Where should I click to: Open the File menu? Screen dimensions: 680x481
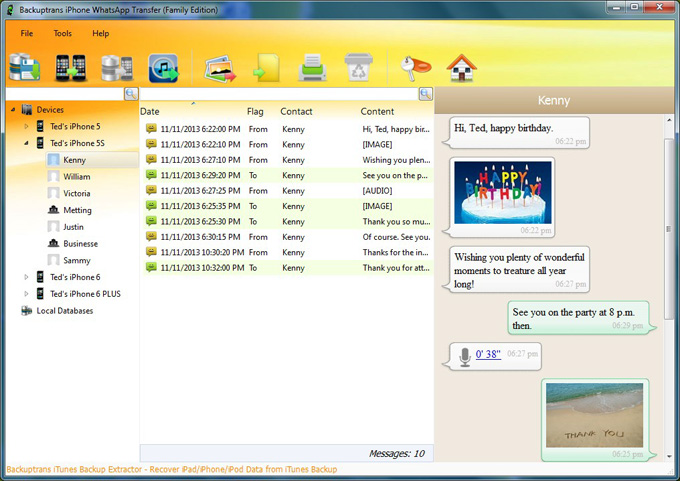point(26,33)
